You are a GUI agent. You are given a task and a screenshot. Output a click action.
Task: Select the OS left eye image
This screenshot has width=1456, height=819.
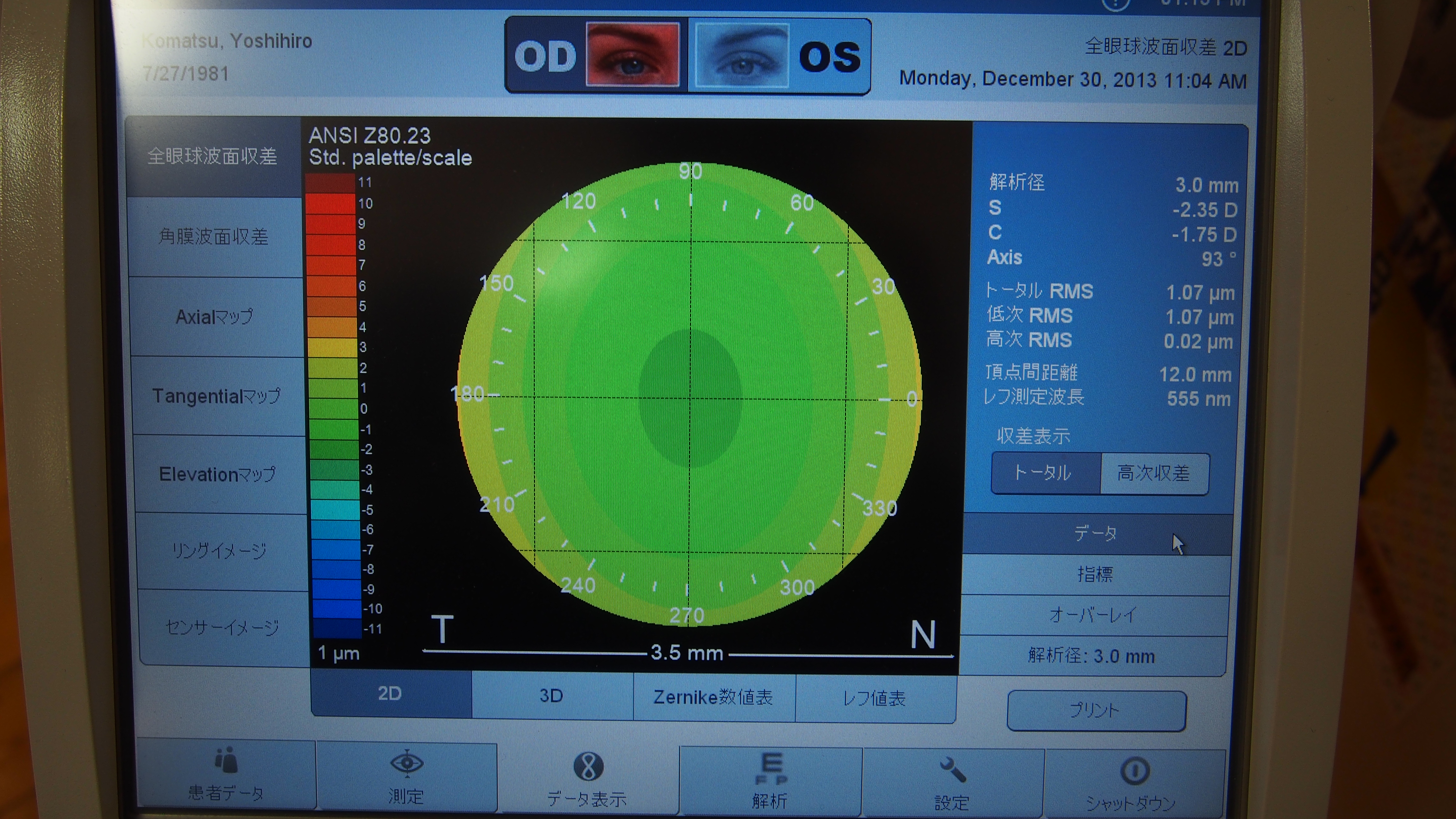(742, 56)
